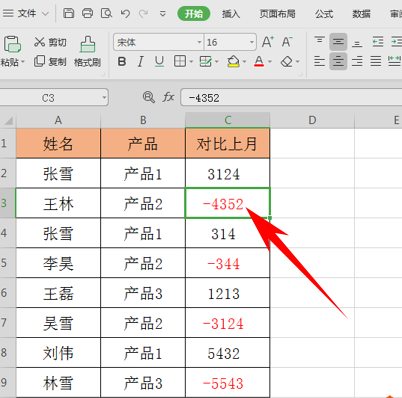Click the fx insert function icon
Image resolution: width=402 pixels, height=398 pixels.
click(168, 97)
